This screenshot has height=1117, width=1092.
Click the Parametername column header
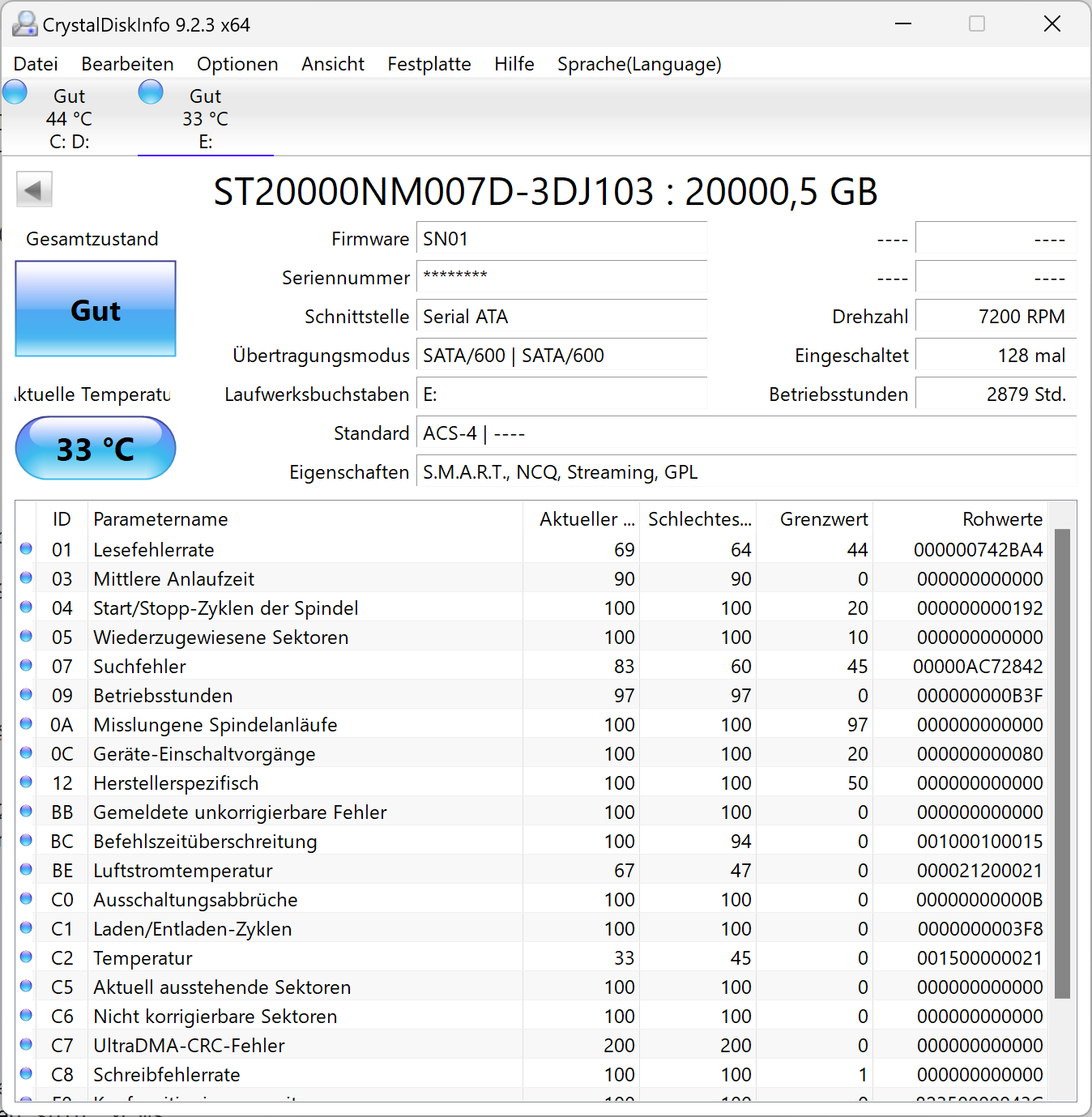[x=305, y=519]
